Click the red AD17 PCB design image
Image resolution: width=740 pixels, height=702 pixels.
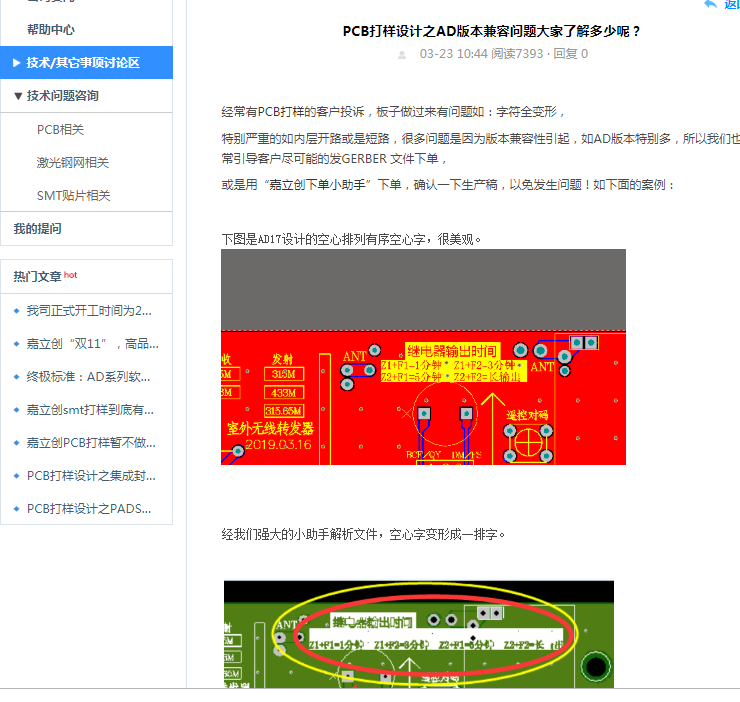(423, 357)
